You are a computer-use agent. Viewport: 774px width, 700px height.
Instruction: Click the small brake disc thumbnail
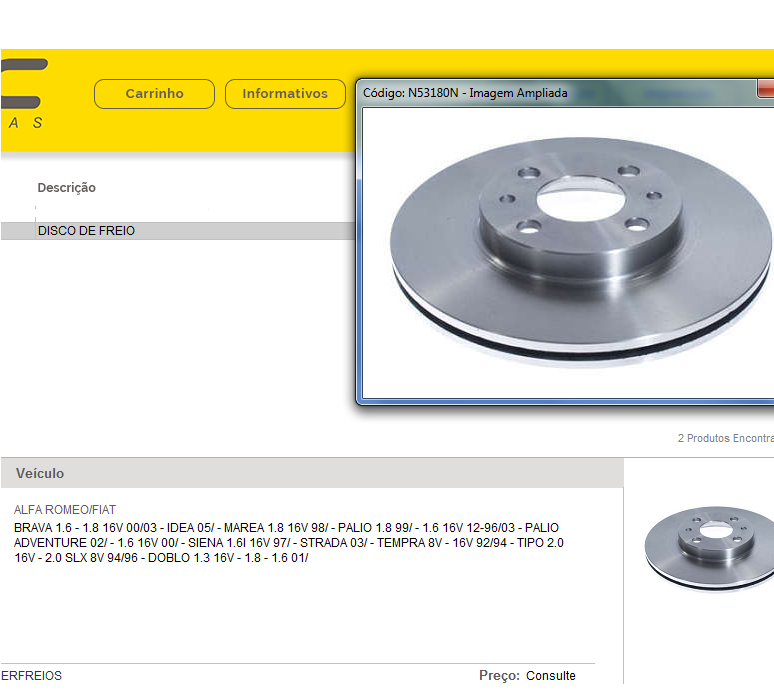click(709, 548)
